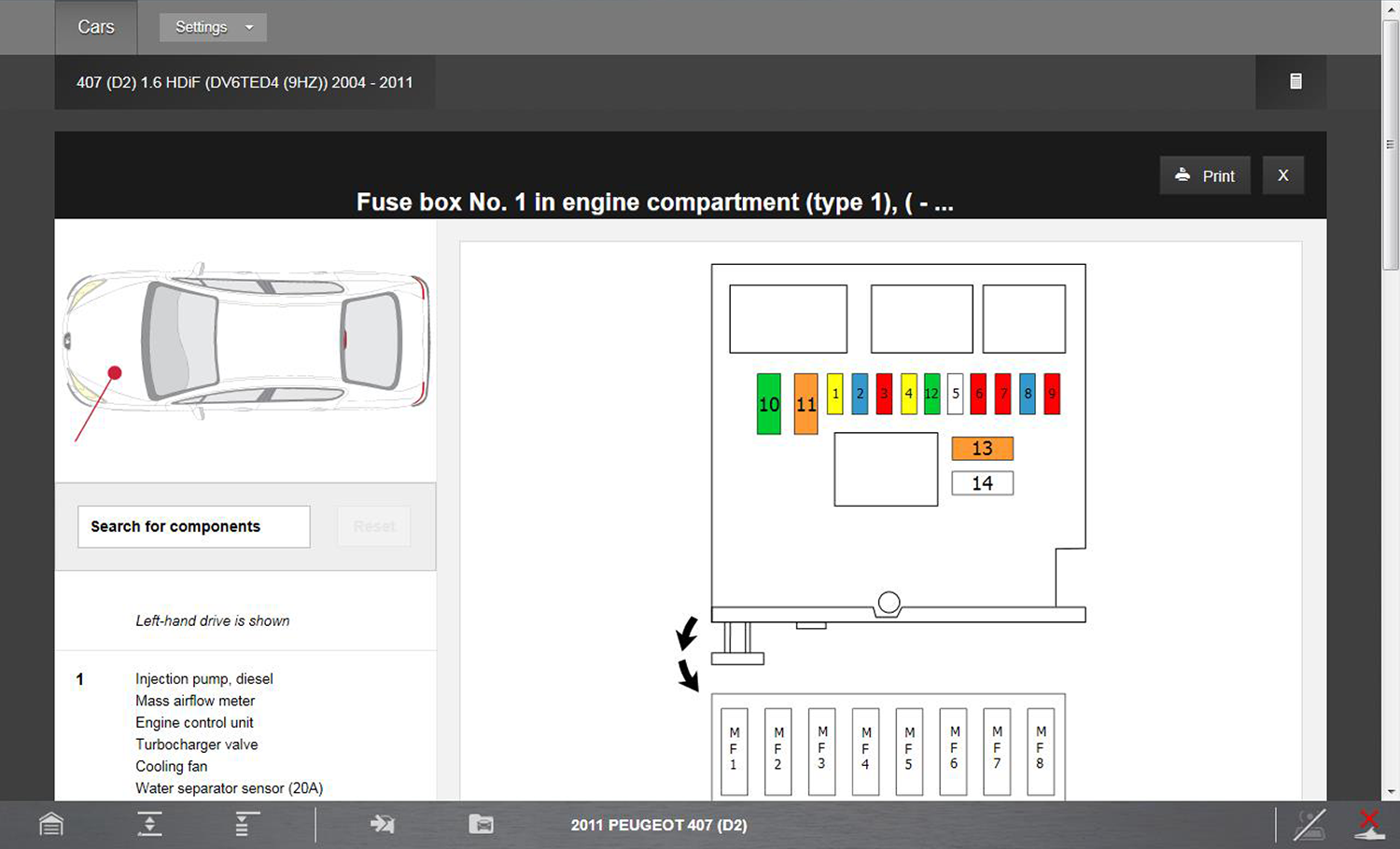This screenshot has height=849, width=1400.
Task: Open the vehicle folder icon in bottom bar
Action: pyautogui.click(x=481, y=825)
